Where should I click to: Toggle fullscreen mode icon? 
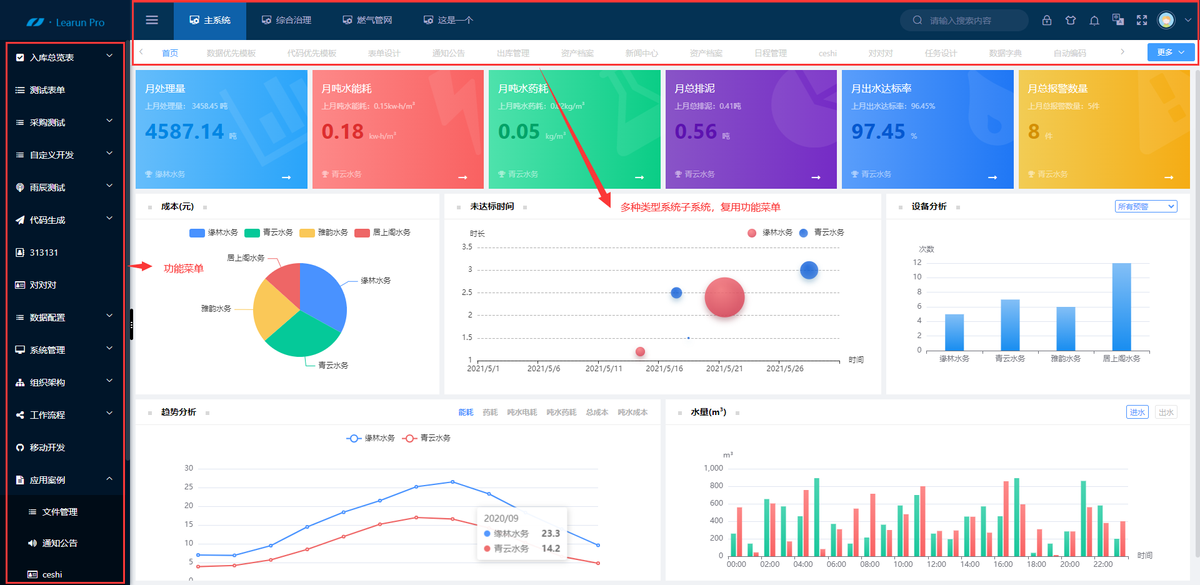pyautogui.click(x=1141, y=20)
